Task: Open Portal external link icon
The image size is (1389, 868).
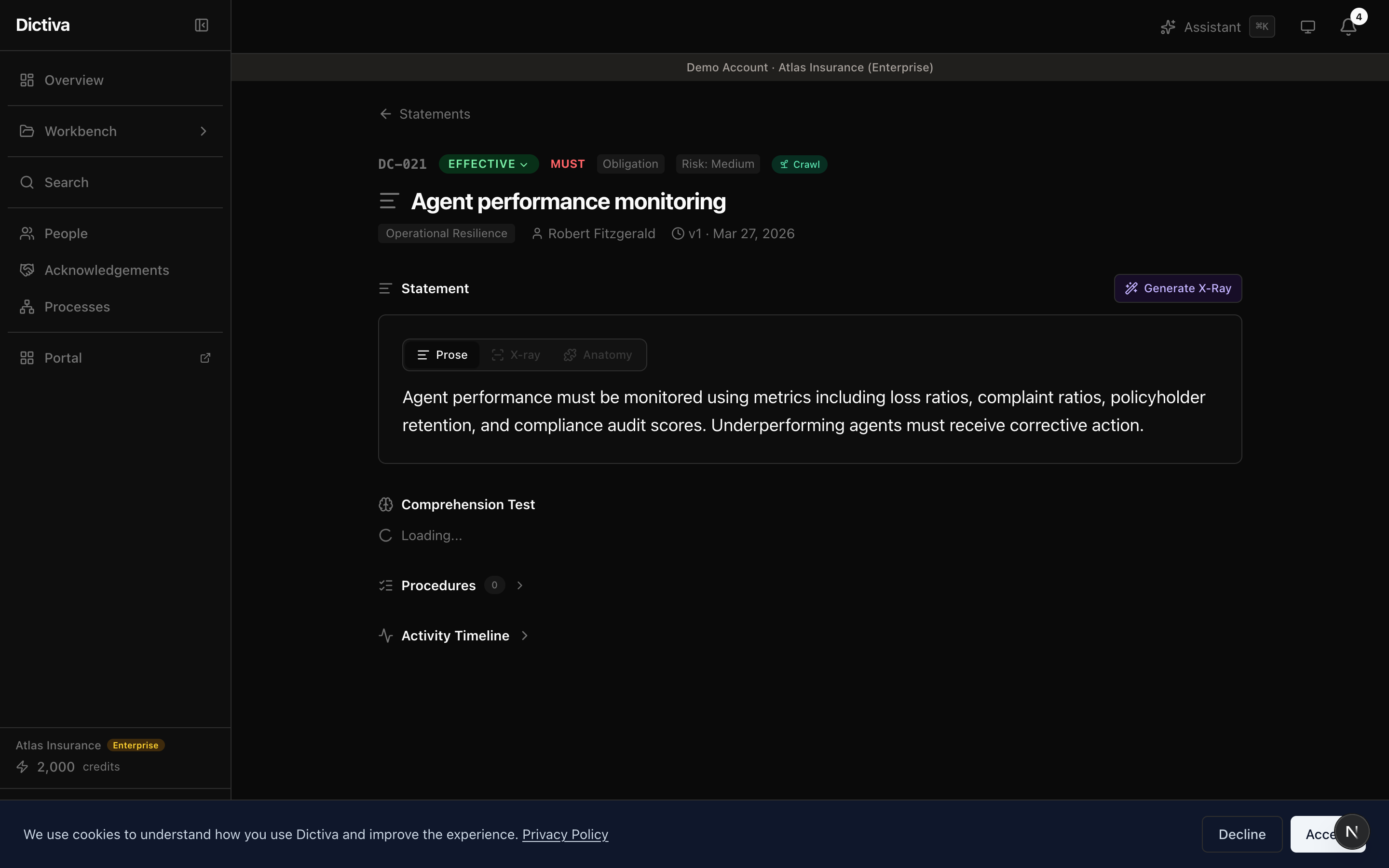Action: point(205,358)
